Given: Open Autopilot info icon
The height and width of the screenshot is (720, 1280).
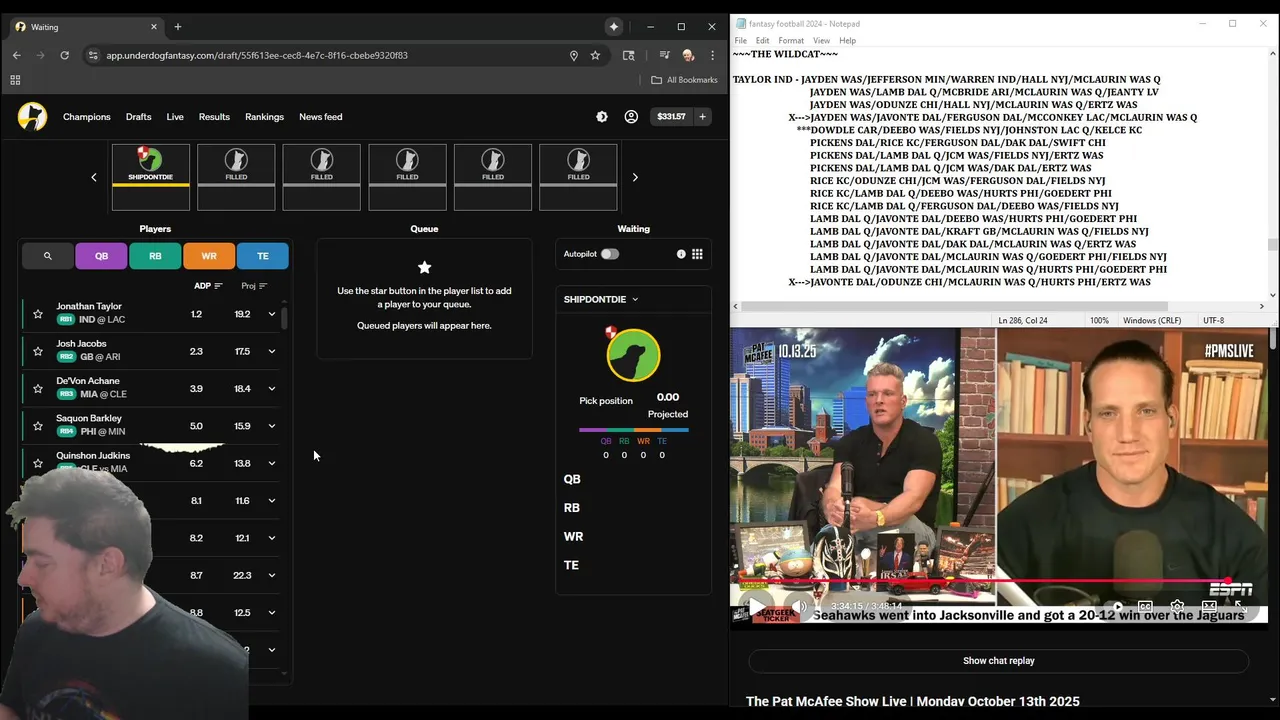Looking at the screenshot, I should click(x=681, y=254).
